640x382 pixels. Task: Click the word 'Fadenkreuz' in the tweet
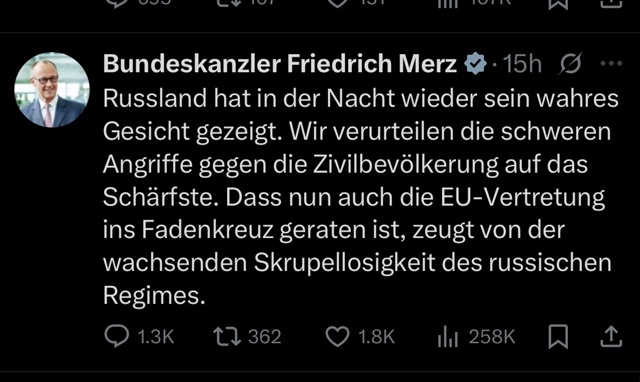(207, 230)
